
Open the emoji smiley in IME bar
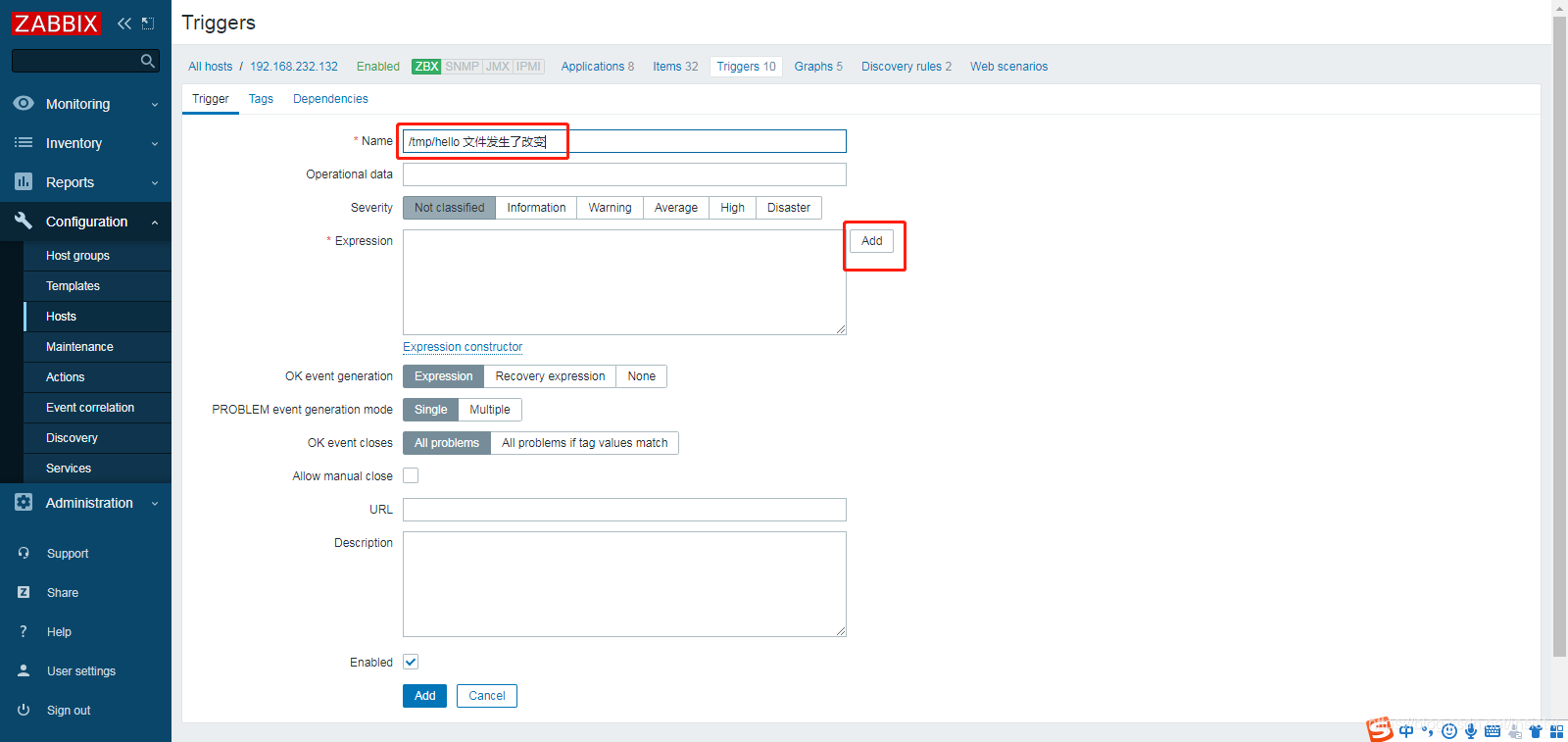click(1449, 731)
